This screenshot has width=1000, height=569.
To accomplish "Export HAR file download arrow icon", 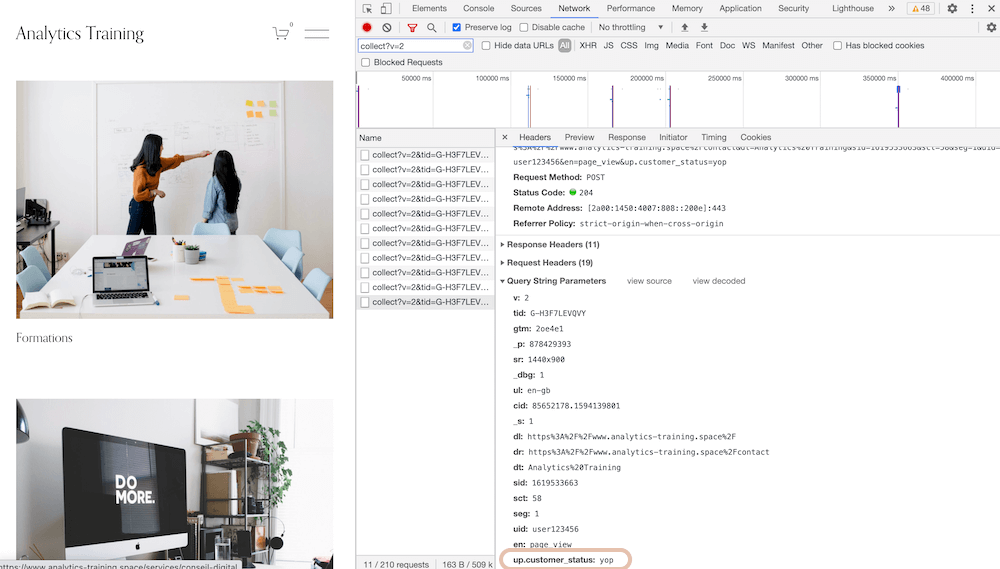I will pyautogui.click(x=704, y=27).
